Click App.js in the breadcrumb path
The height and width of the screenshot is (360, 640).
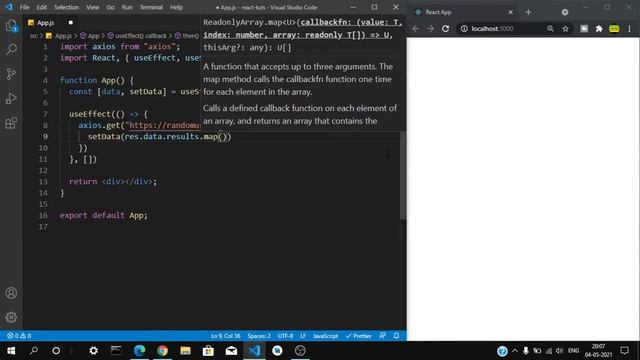63,36
